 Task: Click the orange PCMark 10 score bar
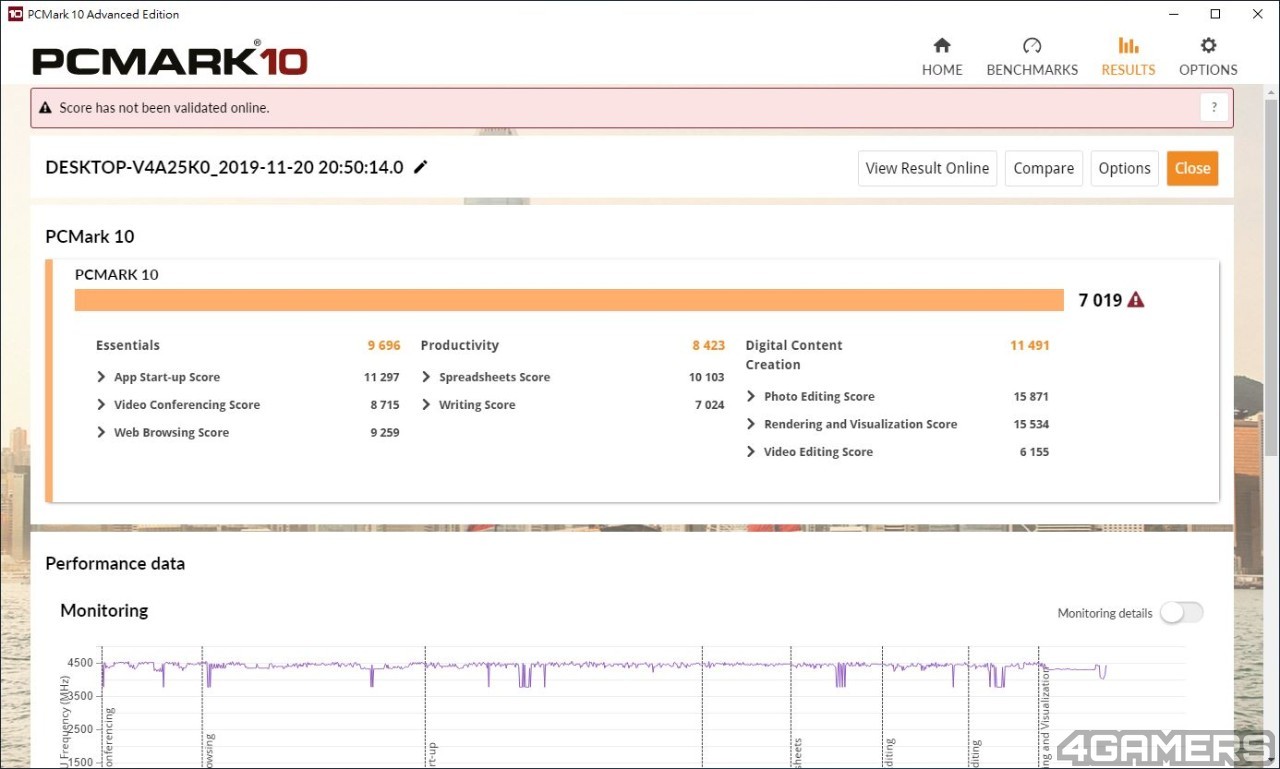point(569,300)
